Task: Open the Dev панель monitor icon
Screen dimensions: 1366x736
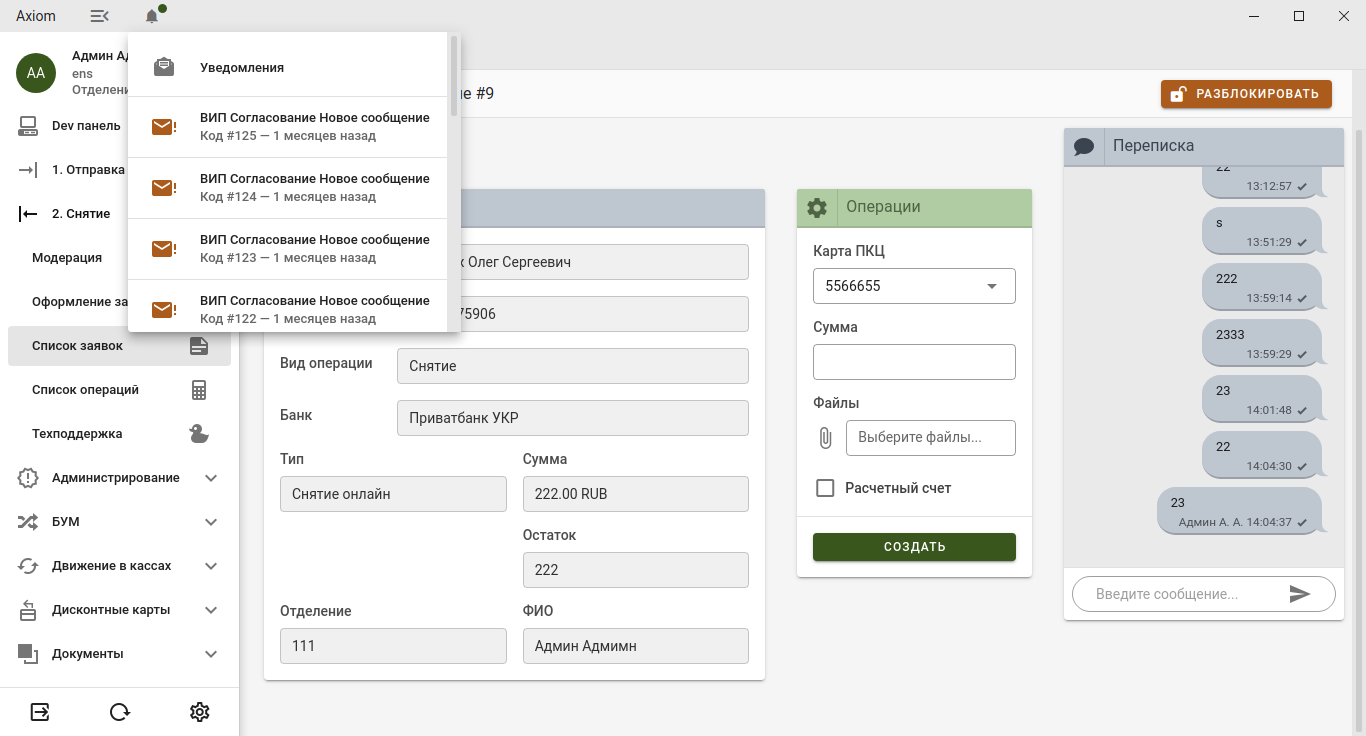Action: [28, 126]
